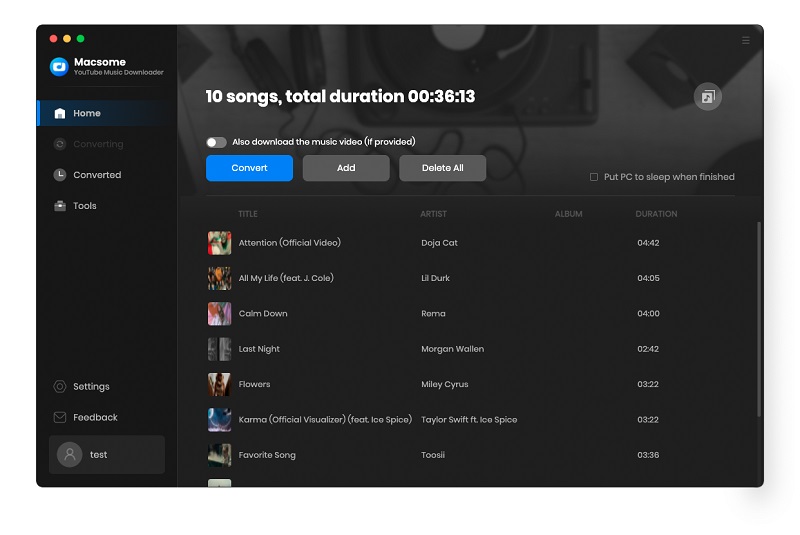
Task: Click the Settings gear icon
Action: point(60,387)
